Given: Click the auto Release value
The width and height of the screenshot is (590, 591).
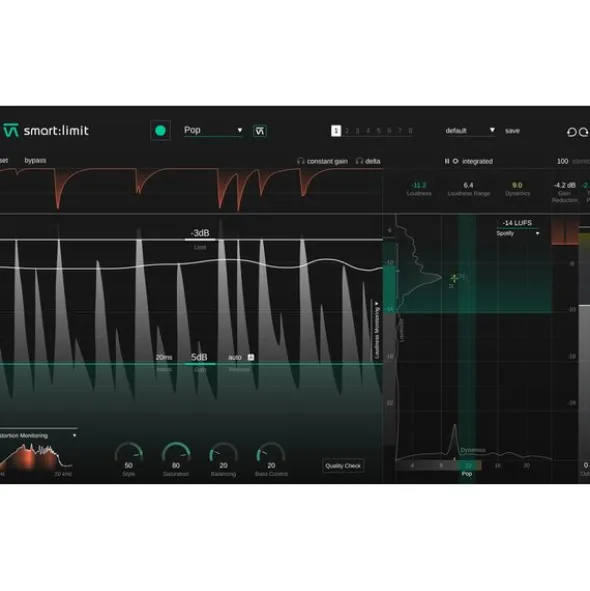Looking at the screenshot, I should (x=234, y=357).
